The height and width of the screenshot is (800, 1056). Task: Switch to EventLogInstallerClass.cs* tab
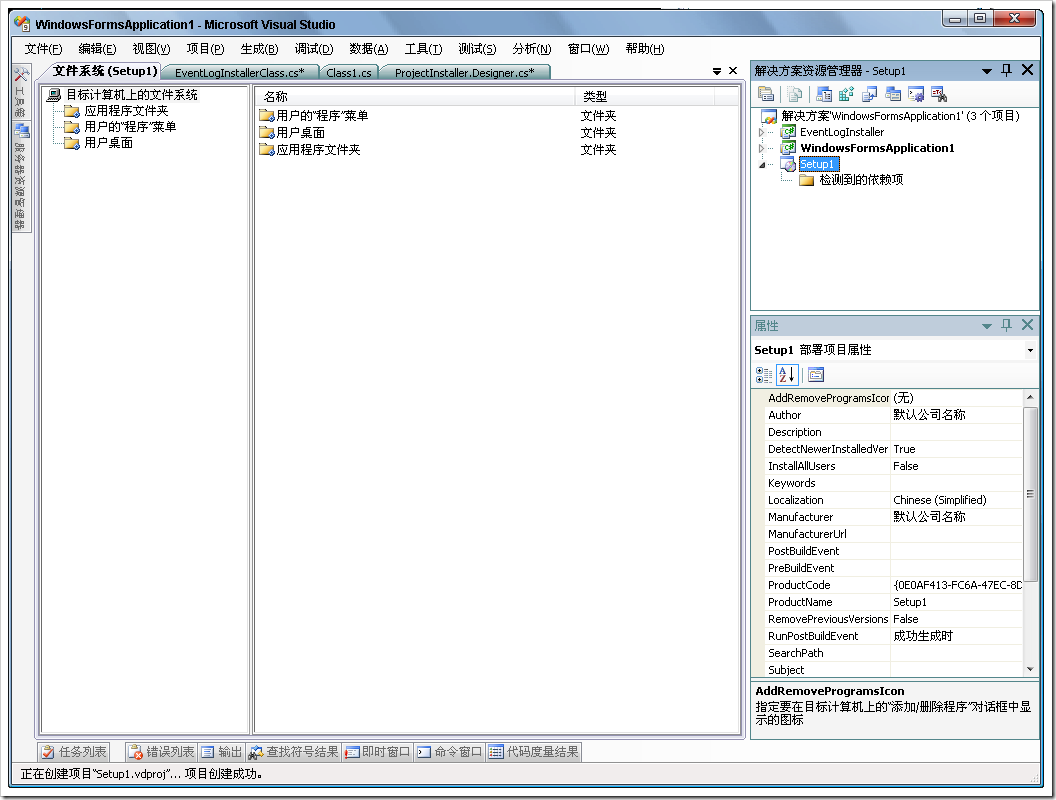[x=240, y=72]
